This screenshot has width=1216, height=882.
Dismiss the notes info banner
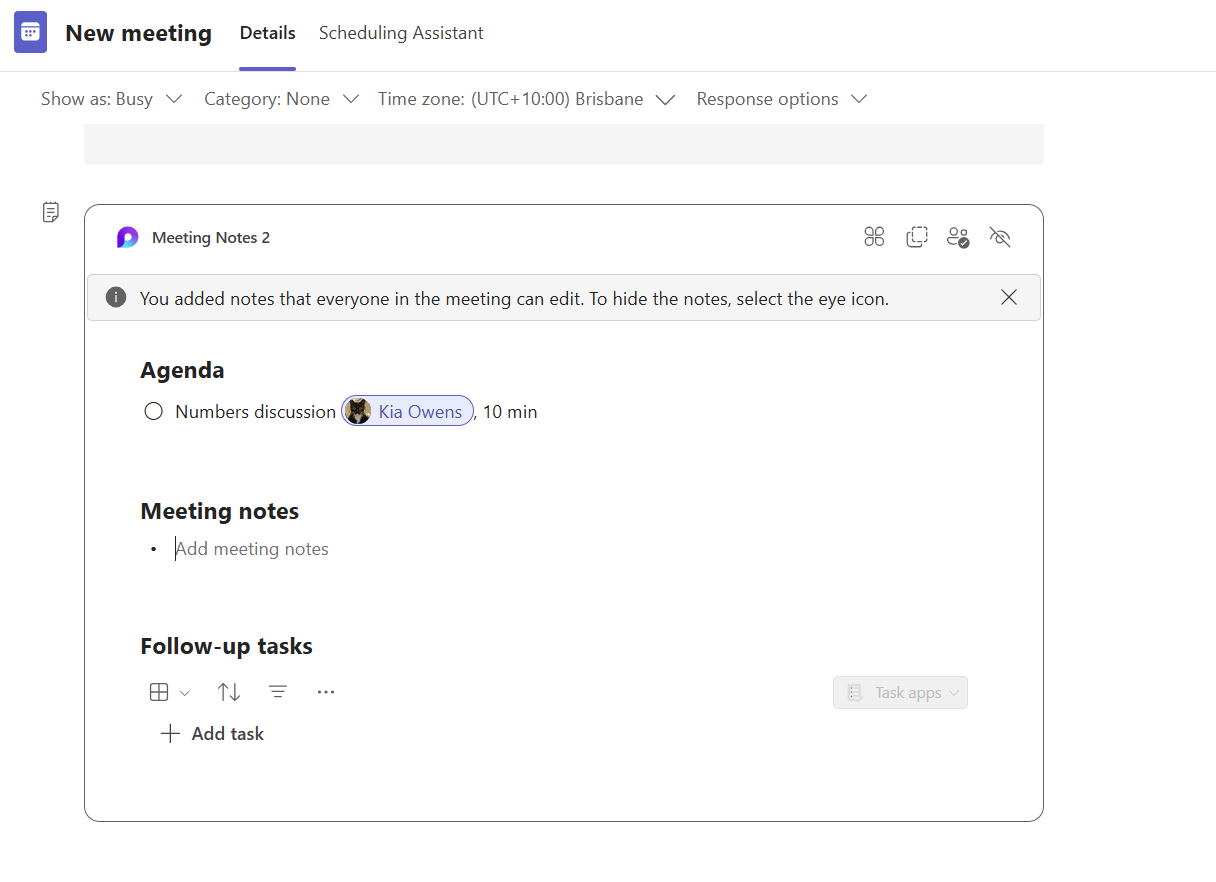click(1009, 297)
